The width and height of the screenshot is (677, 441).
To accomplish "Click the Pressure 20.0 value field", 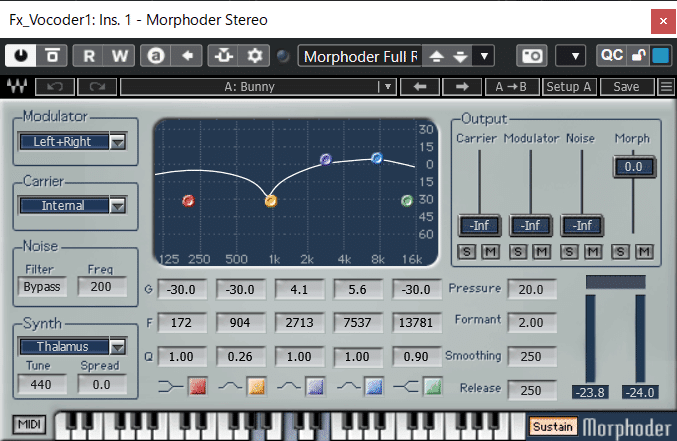I will point(531,289).
